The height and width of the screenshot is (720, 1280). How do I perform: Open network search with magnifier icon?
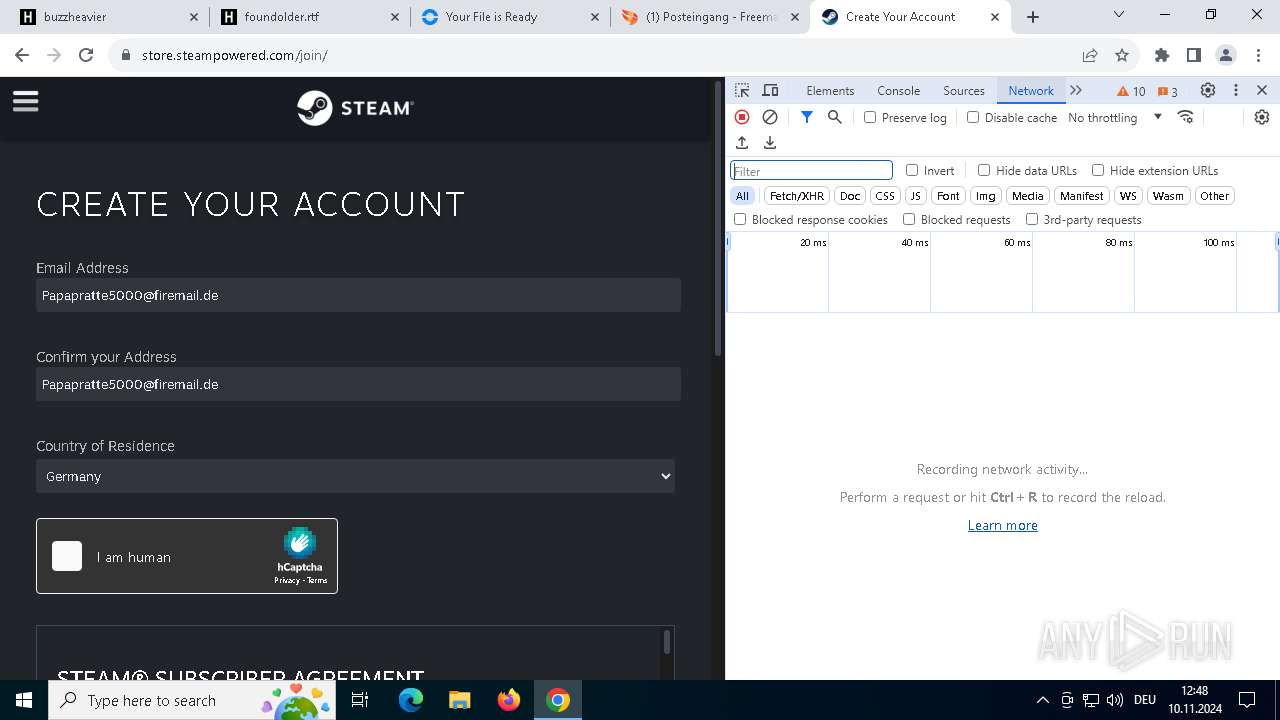pyautogui.click(x=835, y=117)
